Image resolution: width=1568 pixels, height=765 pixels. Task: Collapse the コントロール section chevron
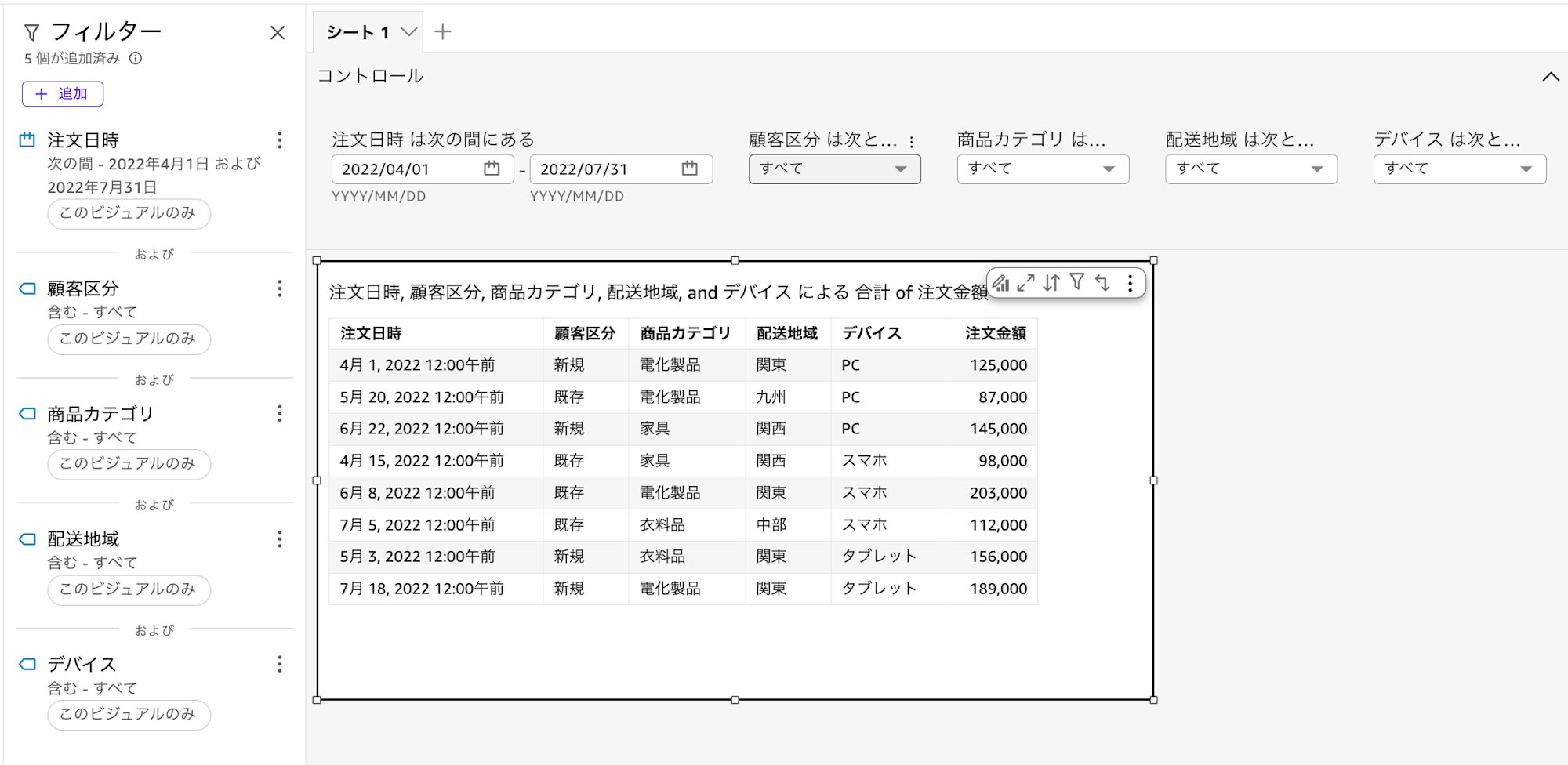(x=1551, y=76)
